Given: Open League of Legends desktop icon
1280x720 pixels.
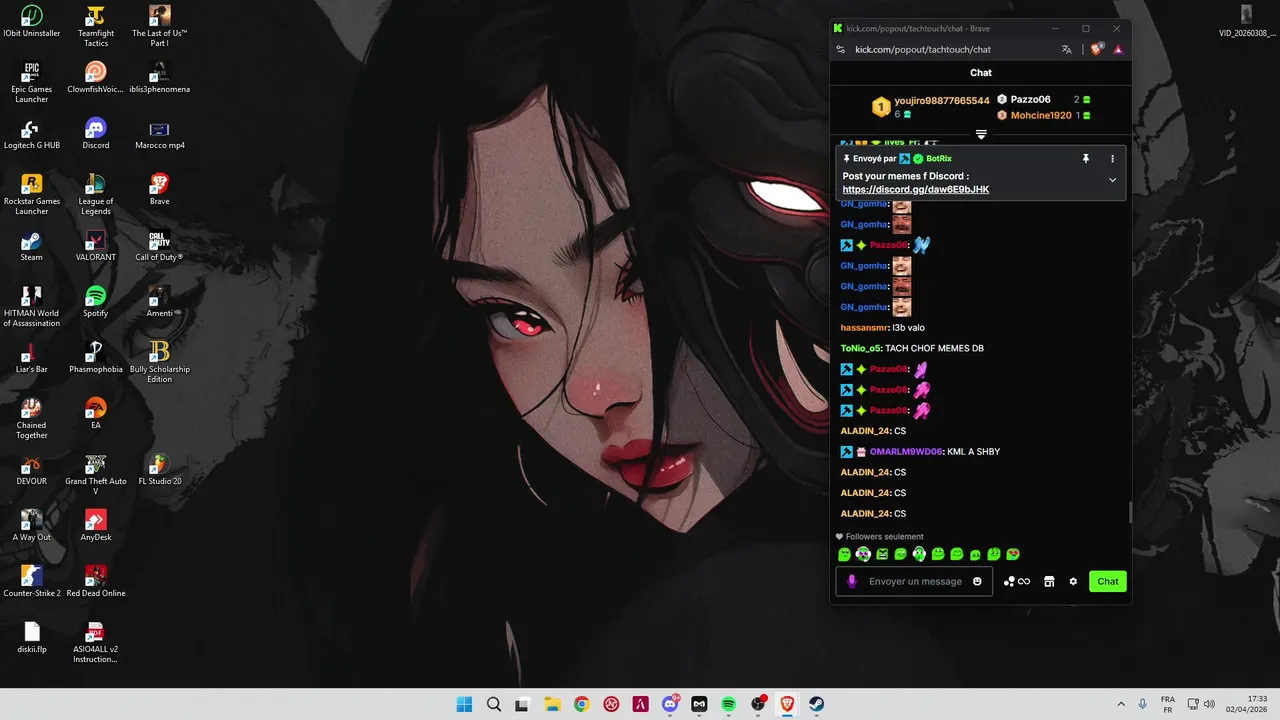Looking at the screenshot, I should click(96, 195).
